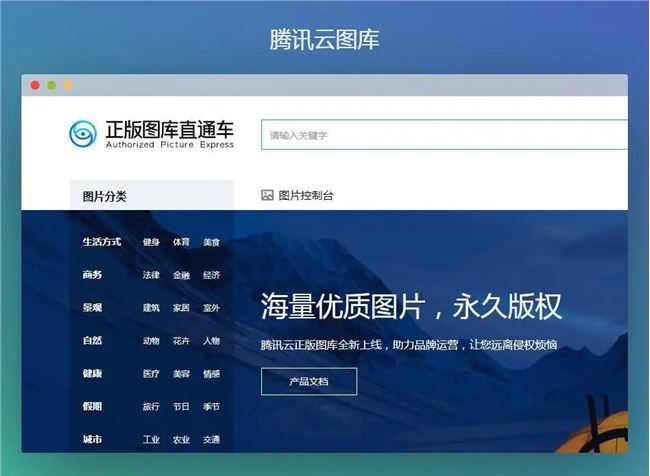
Task: Open the 建筑 subcategory
Action: [x=151, y=308]
